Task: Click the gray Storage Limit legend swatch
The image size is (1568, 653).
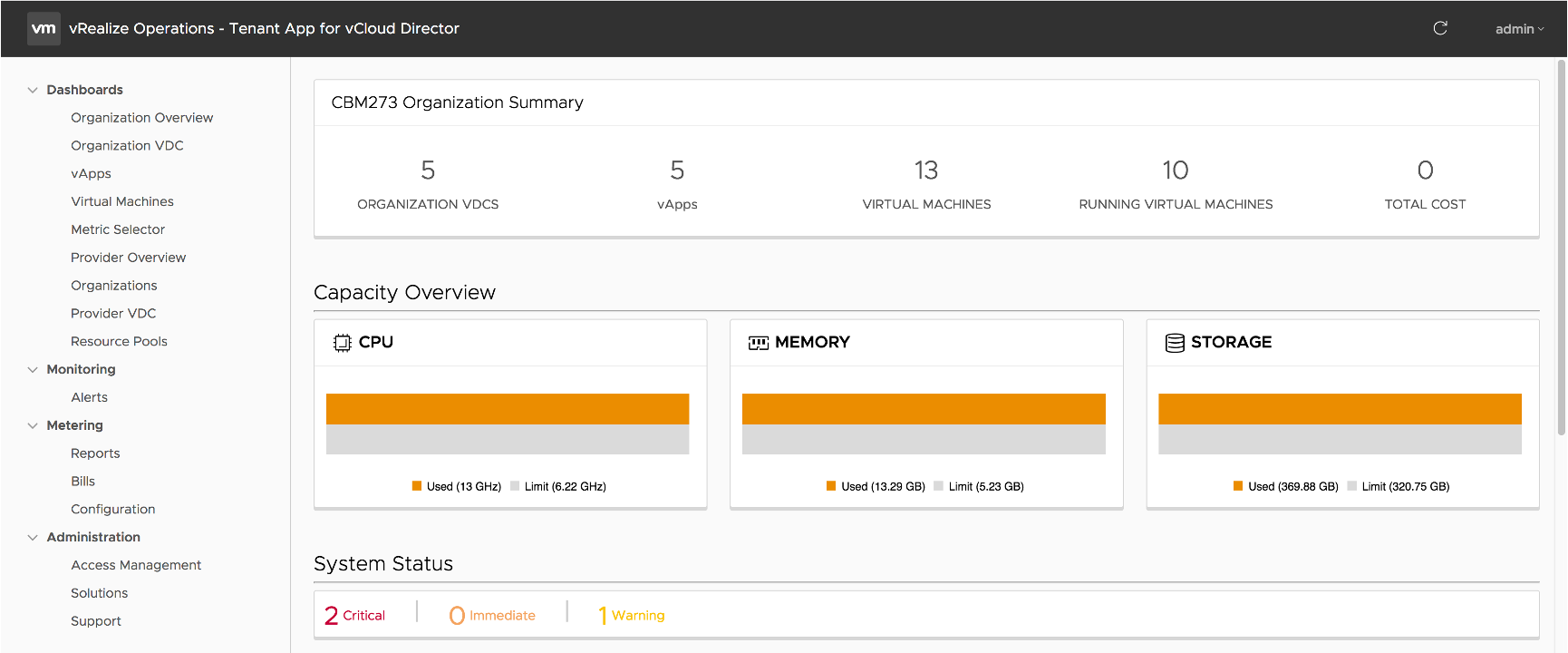Action: [1352, 486]
